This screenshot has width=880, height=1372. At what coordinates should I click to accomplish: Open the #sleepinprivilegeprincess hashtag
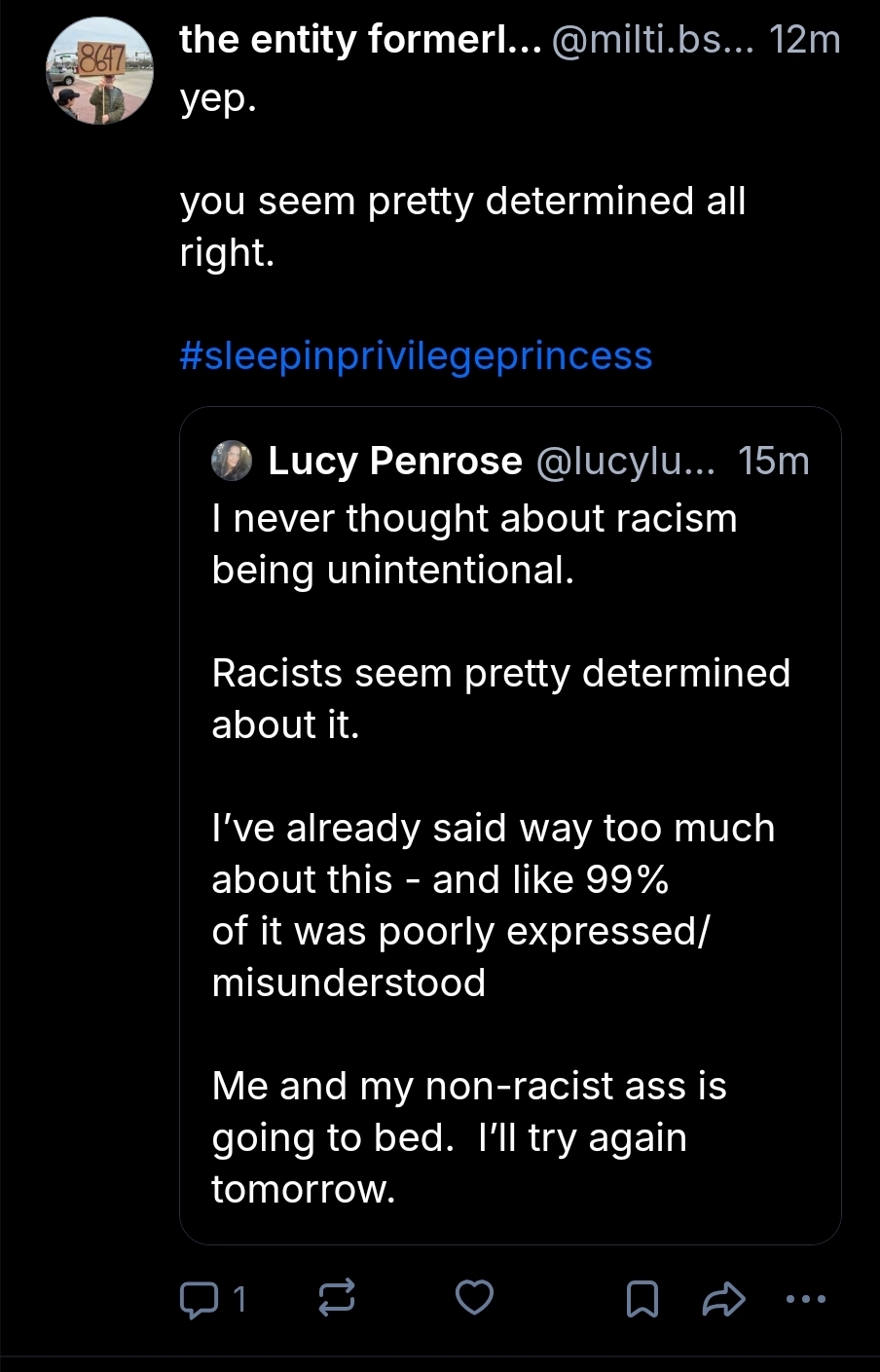[x=416, y=355]
